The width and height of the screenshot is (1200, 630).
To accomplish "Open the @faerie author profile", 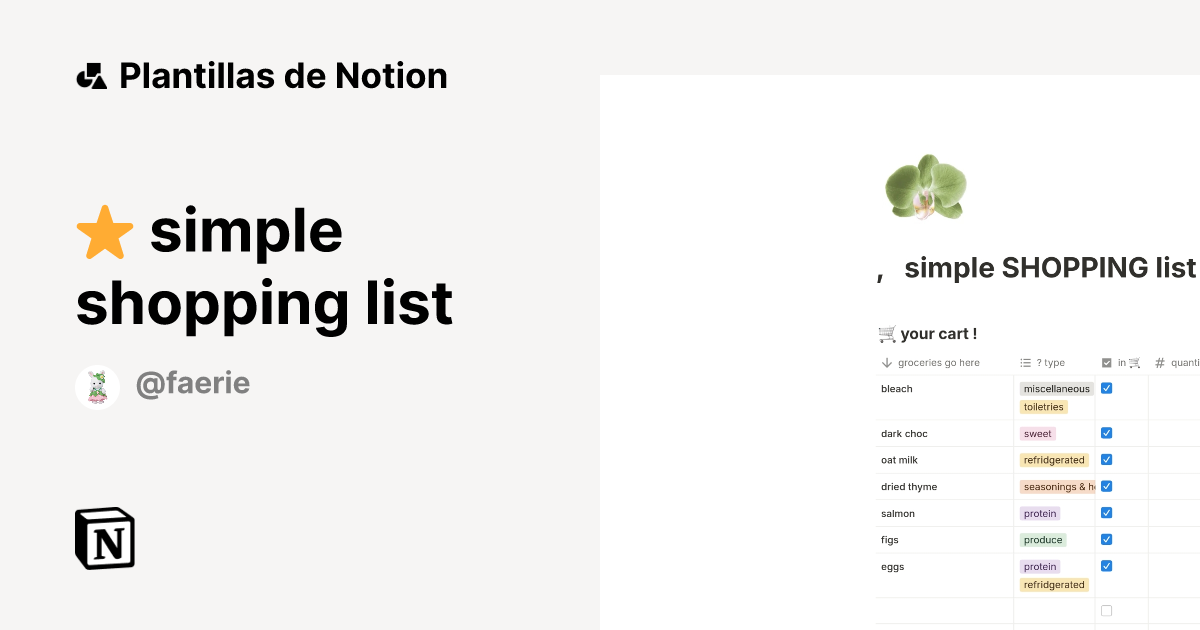I will 193,383.
